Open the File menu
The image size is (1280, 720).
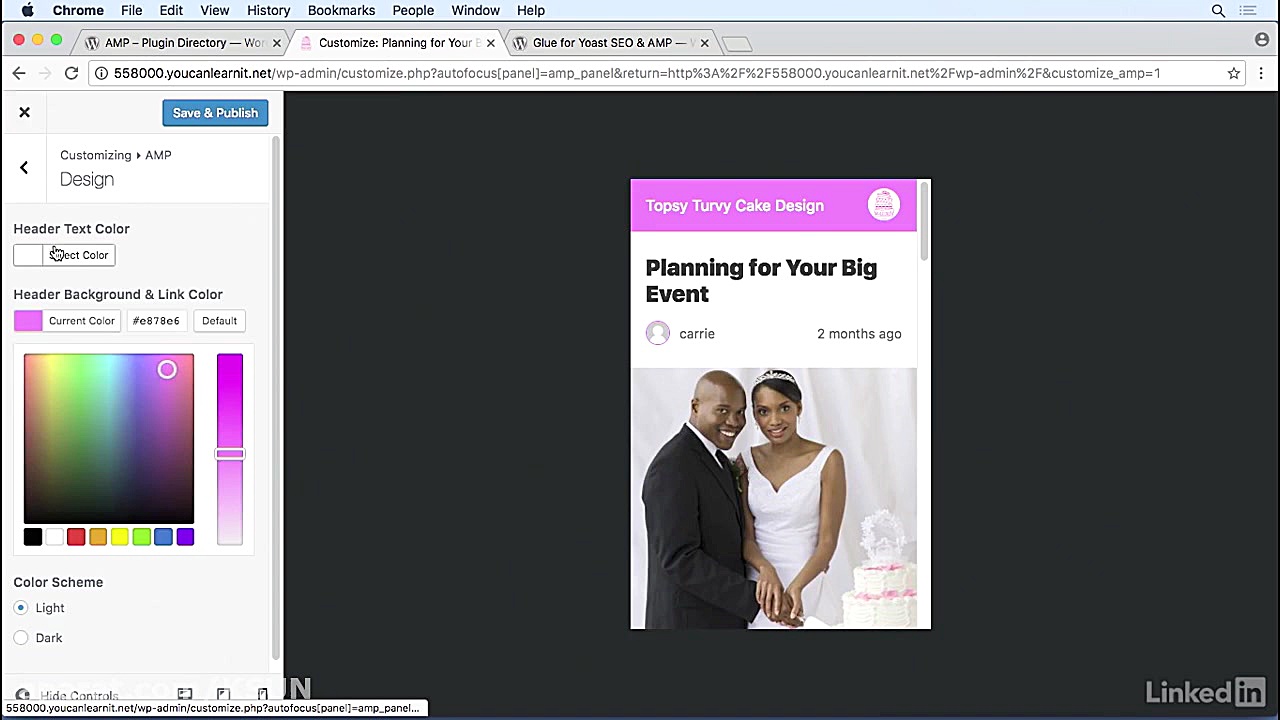point(132,11)
